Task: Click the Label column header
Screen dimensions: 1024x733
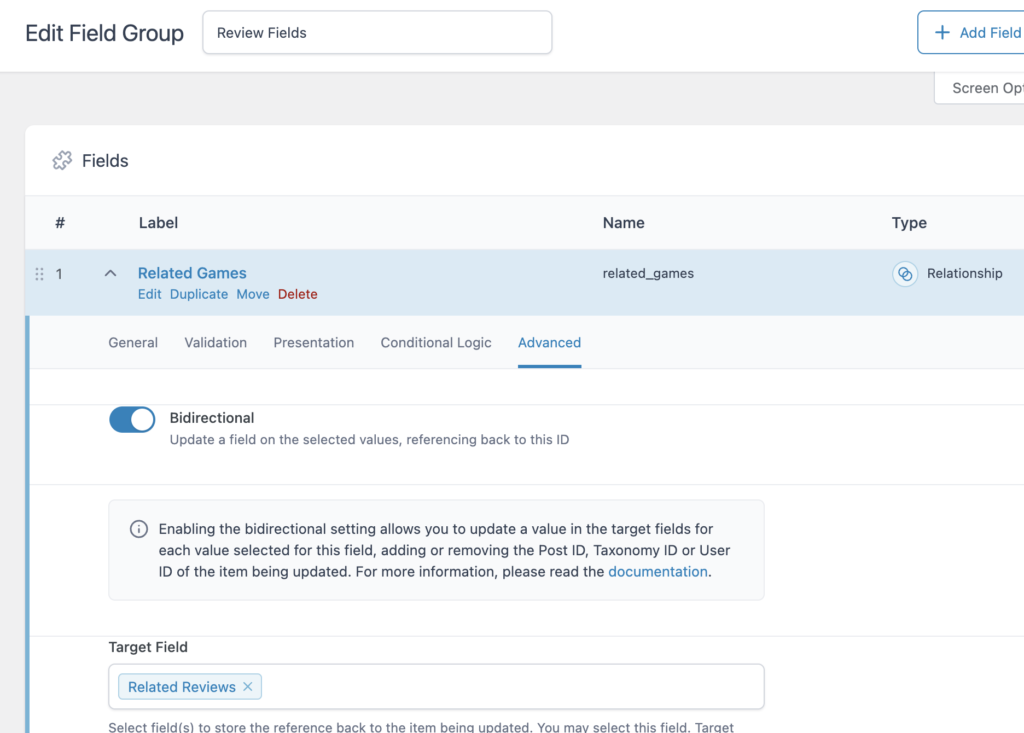Action: (x=158, y=223)
